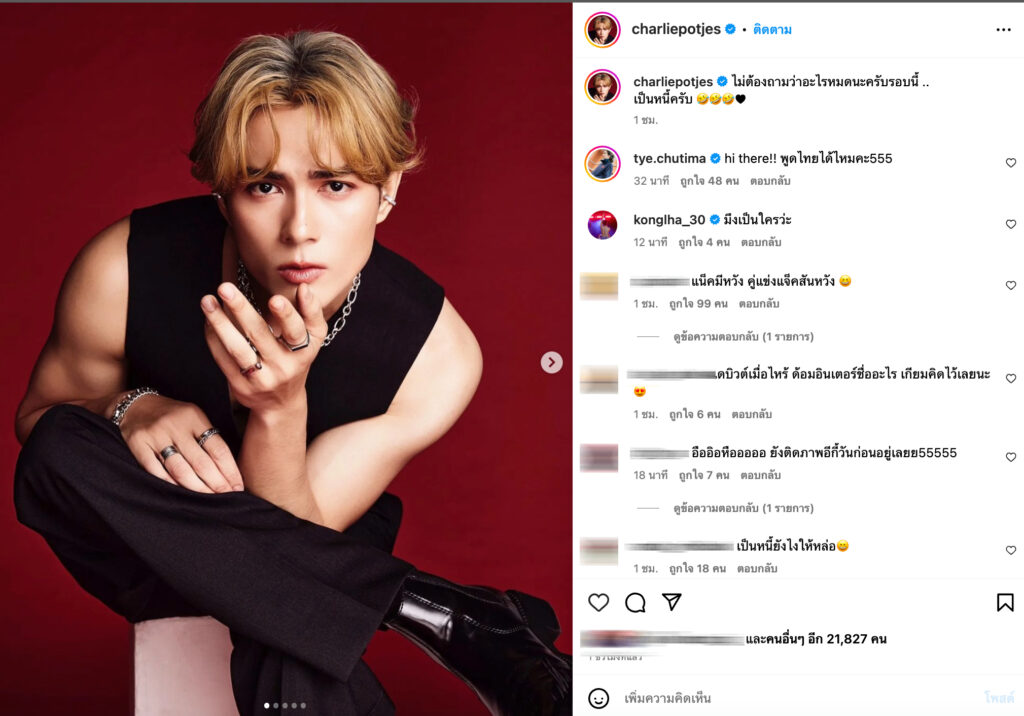The height and width of the screenshot is (716, 1024).
Task: Open the three-dot more options menu
Action: click(1003, 29)
